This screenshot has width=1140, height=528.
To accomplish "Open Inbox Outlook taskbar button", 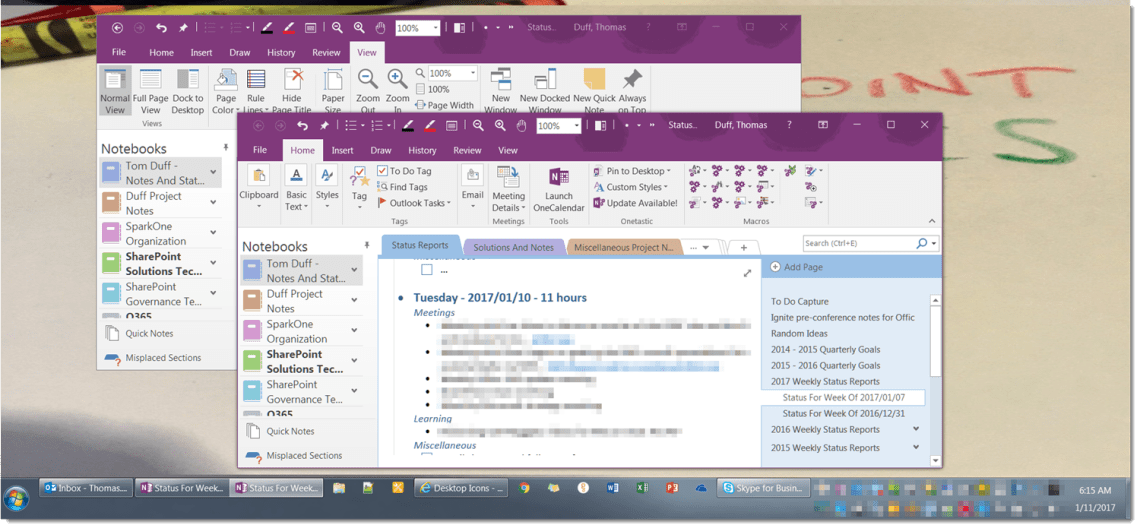I will [x=85, y=488].
